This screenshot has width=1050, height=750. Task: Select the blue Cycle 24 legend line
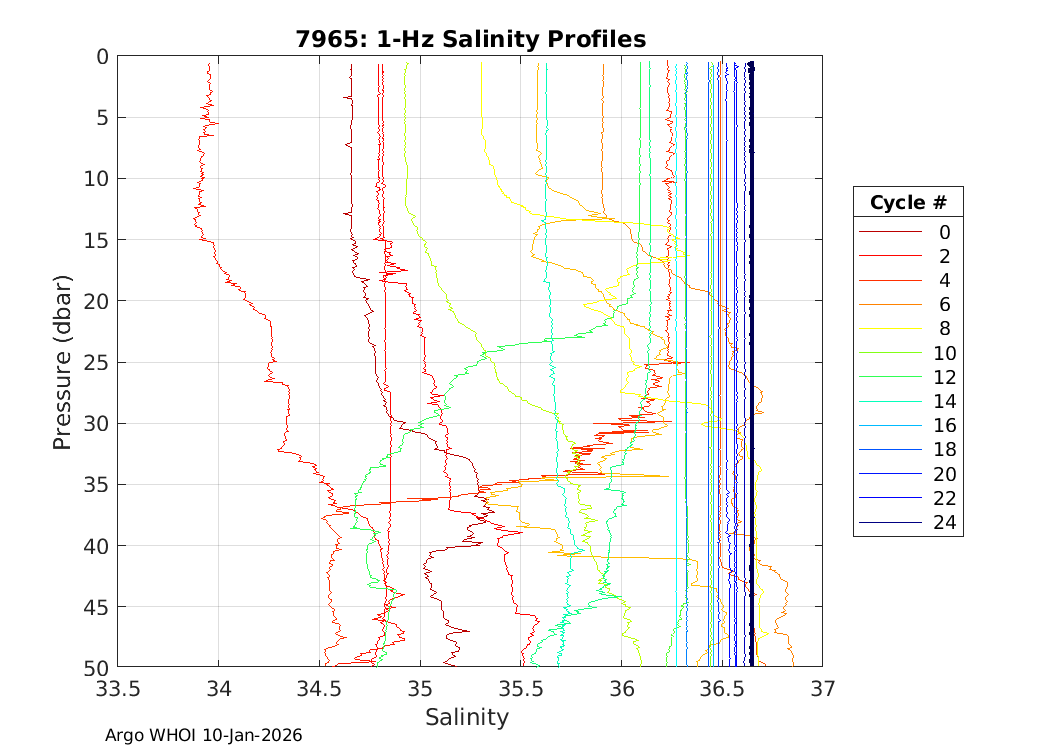click(889, 523)
